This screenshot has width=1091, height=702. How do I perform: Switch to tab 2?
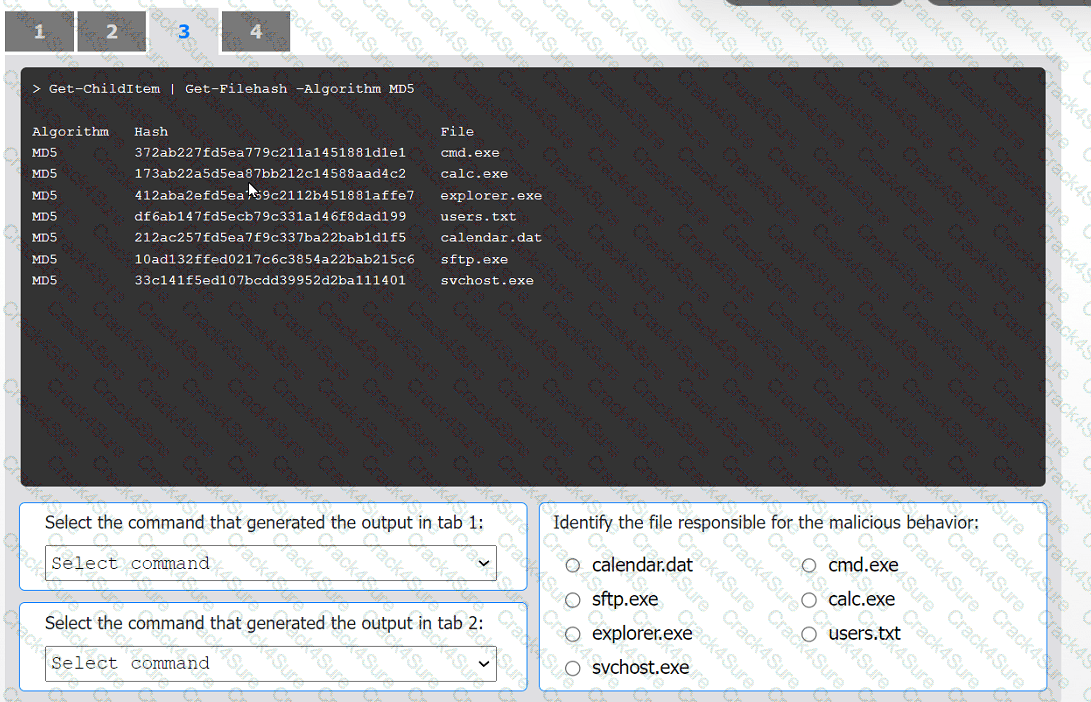(x=111, y=30)
